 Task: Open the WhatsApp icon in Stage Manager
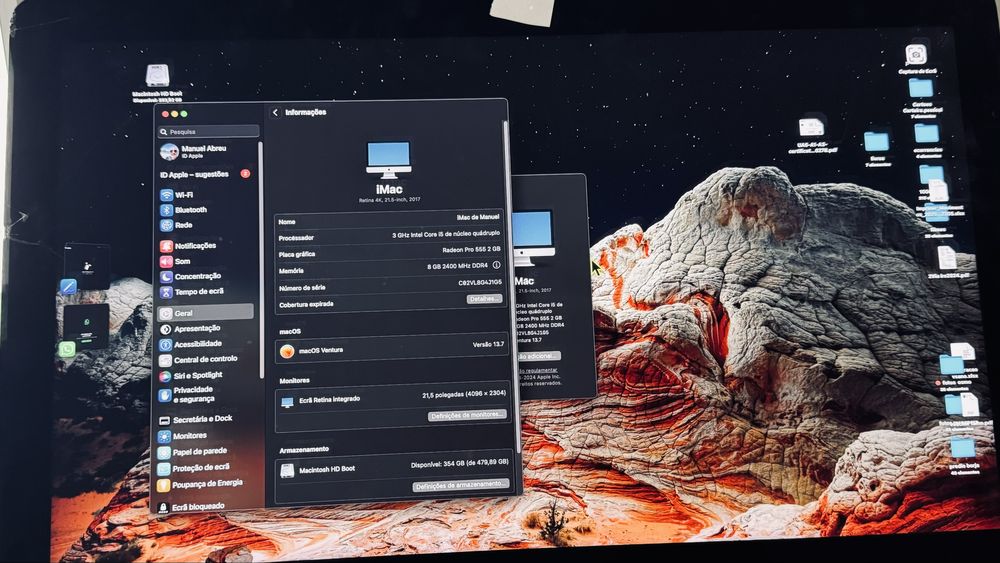point(66,349)
